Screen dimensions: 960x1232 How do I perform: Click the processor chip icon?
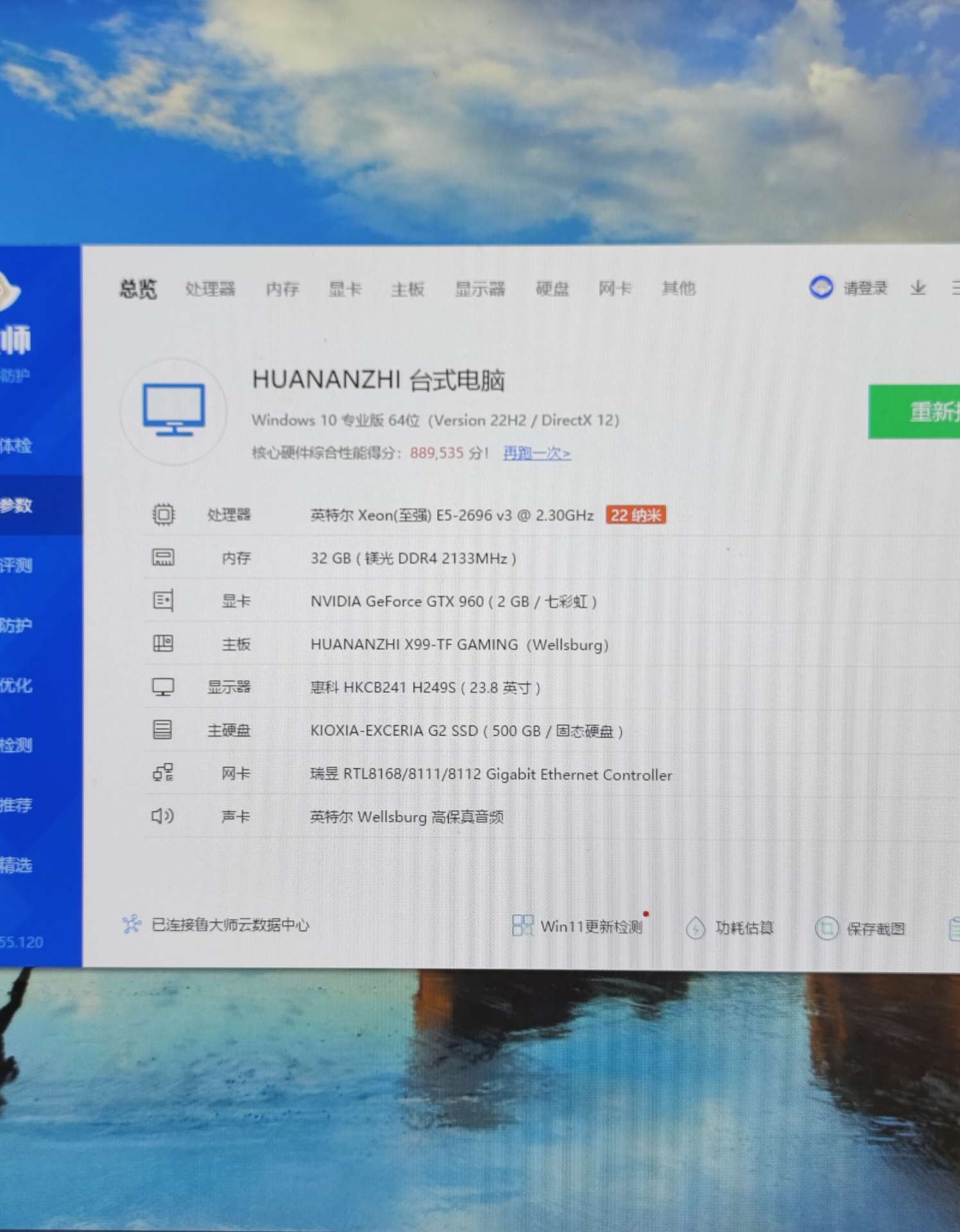[163, 515]
